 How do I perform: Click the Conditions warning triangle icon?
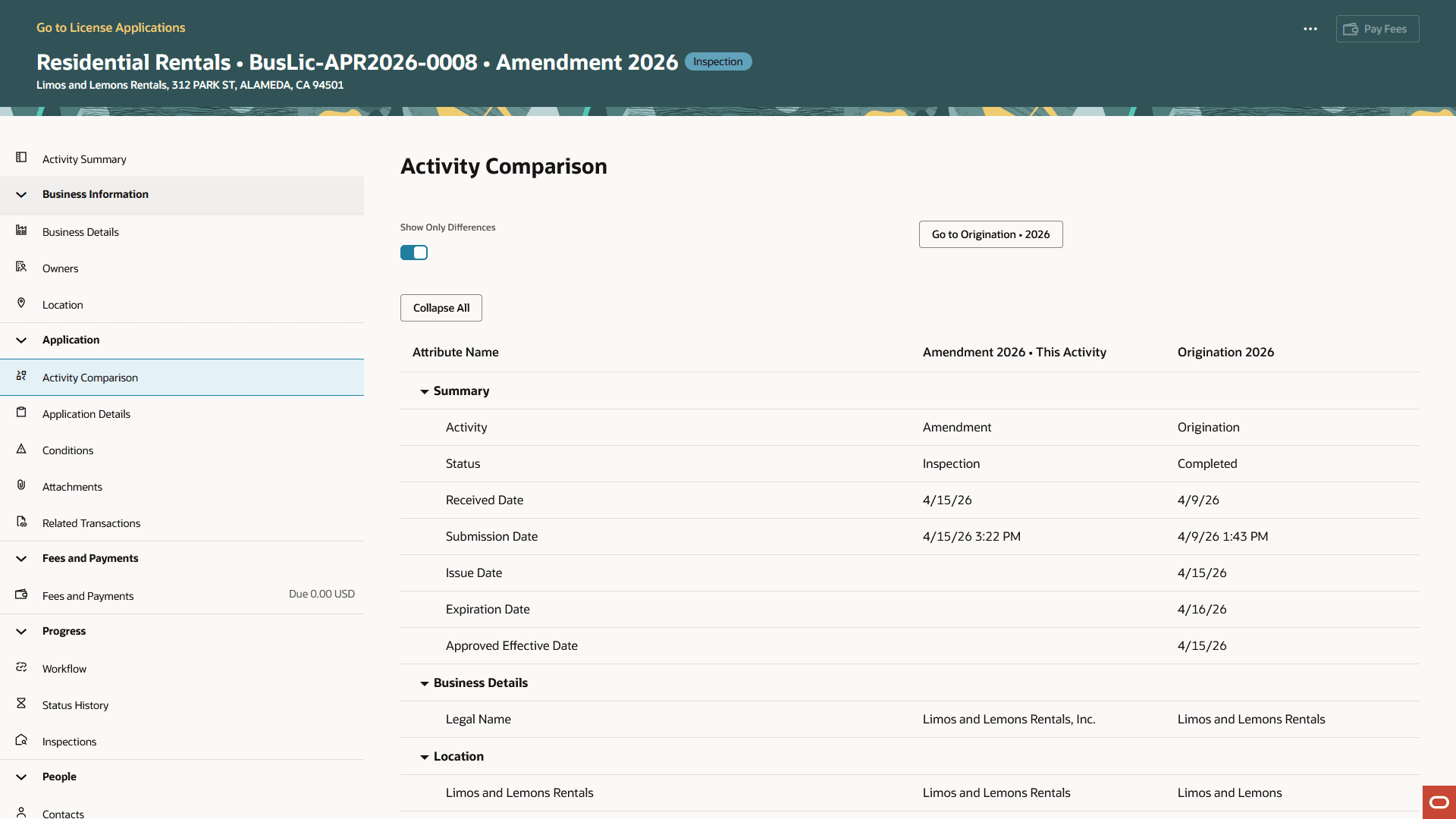pos(21,449)
